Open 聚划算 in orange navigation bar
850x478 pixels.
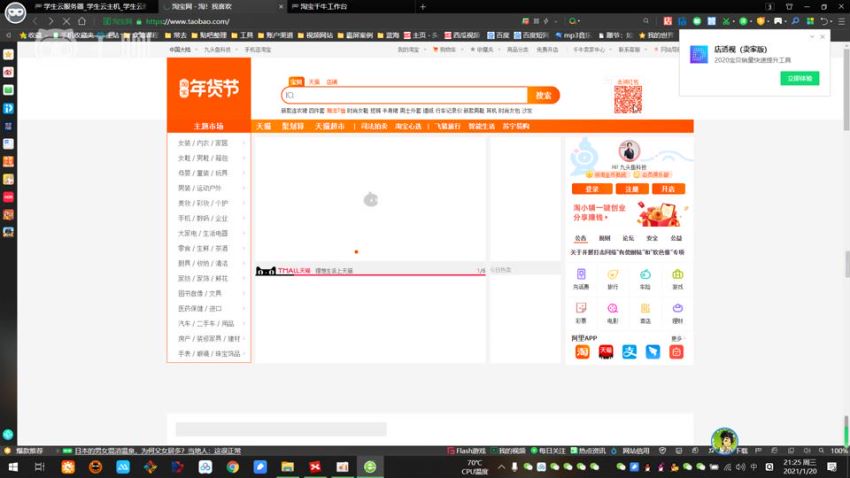point(293,126)
